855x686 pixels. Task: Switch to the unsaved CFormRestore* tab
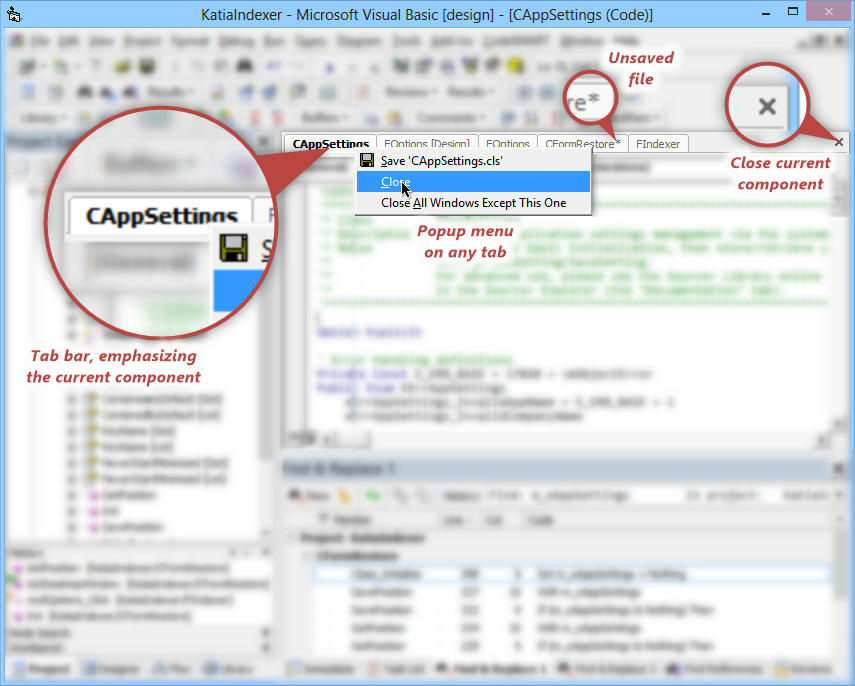(x=582, y=143)
